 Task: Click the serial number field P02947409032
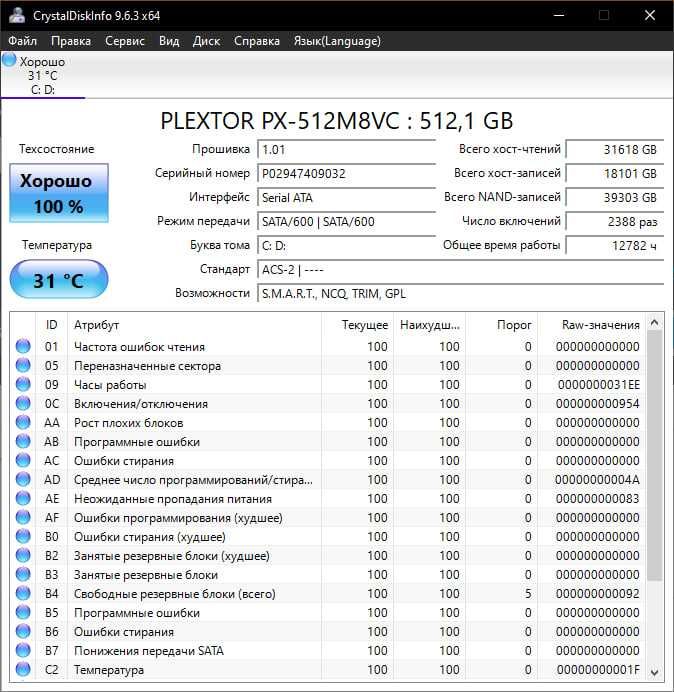pyautogui.click(x=346, y=173)
